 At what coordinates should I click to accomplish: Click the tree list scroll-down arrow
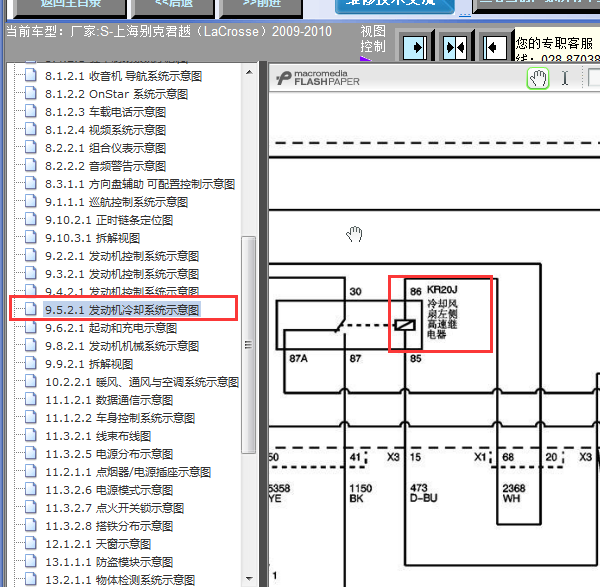point(249,579)
